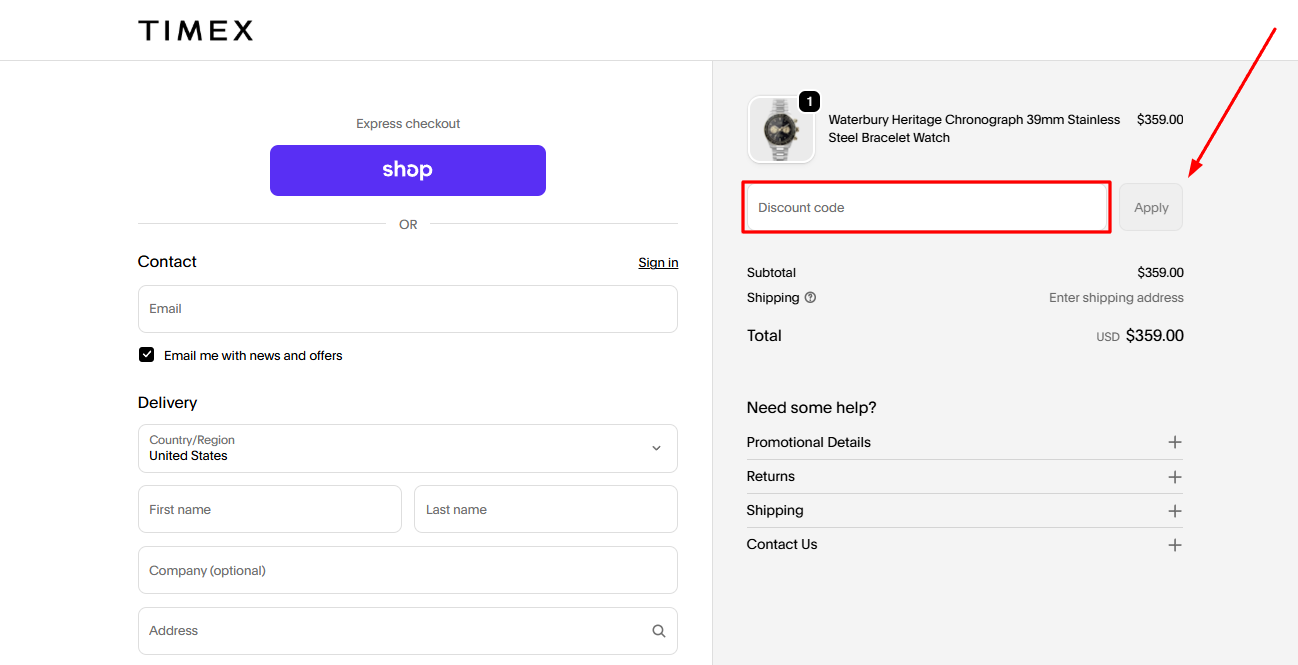Expand Promotional Details section
1298x665 pixels.
click(964, 442)
